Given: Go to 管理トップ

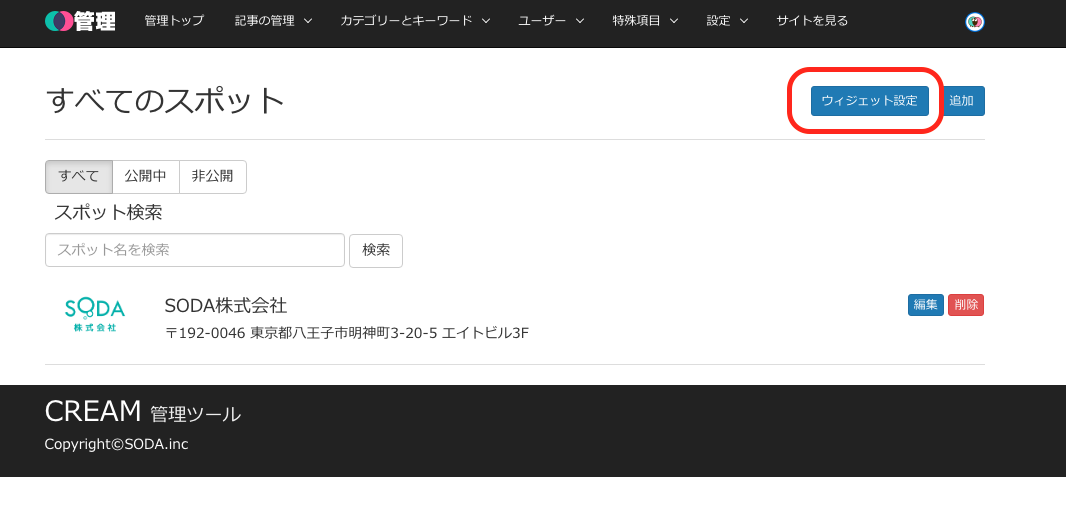Looking at the screenshot, I should click(174, 21).
